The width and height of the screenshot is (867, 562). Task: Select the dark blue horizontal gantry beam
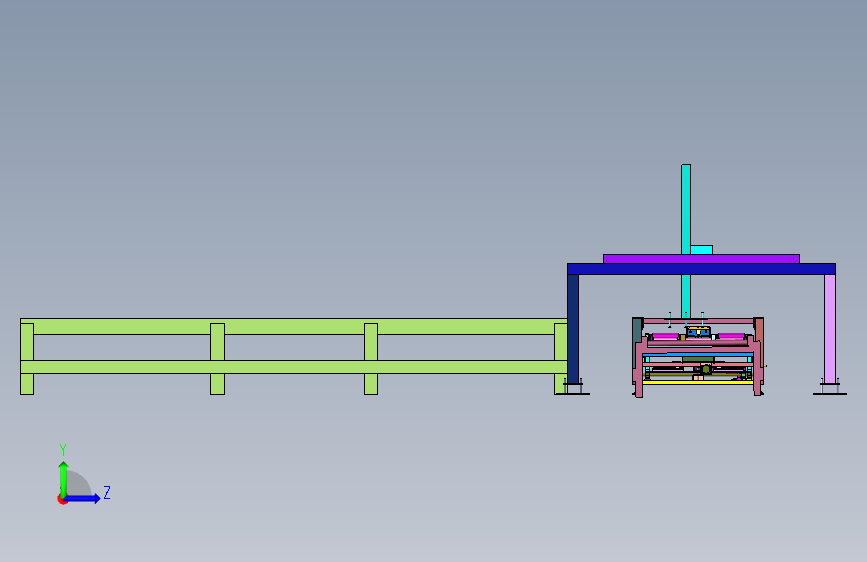(x=701, y=269)
